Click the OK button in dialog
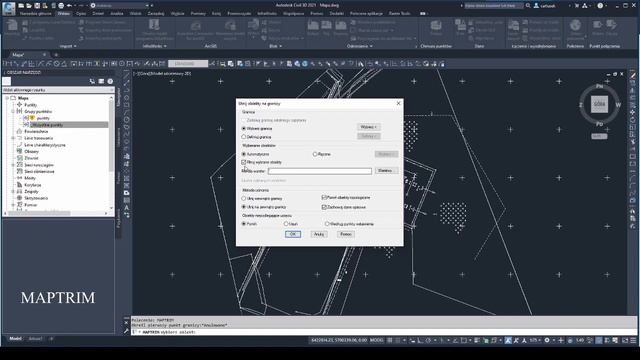 click(x=293, y=234)
